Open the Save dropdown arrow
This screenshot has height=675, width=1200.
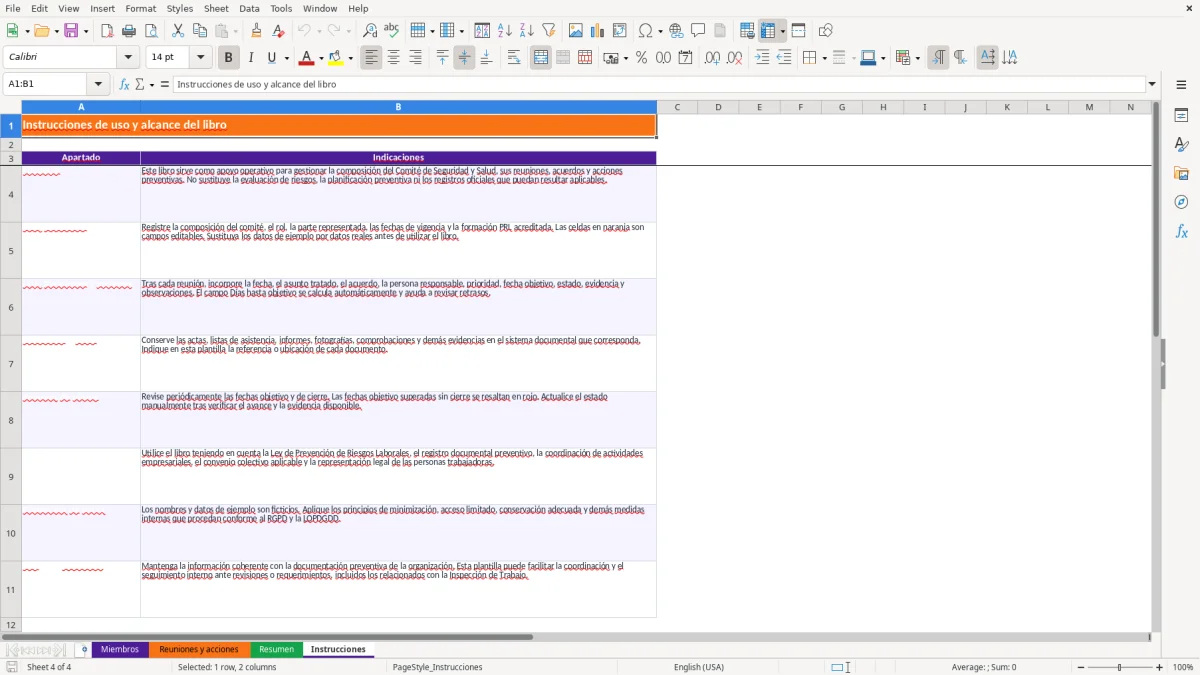86,31
